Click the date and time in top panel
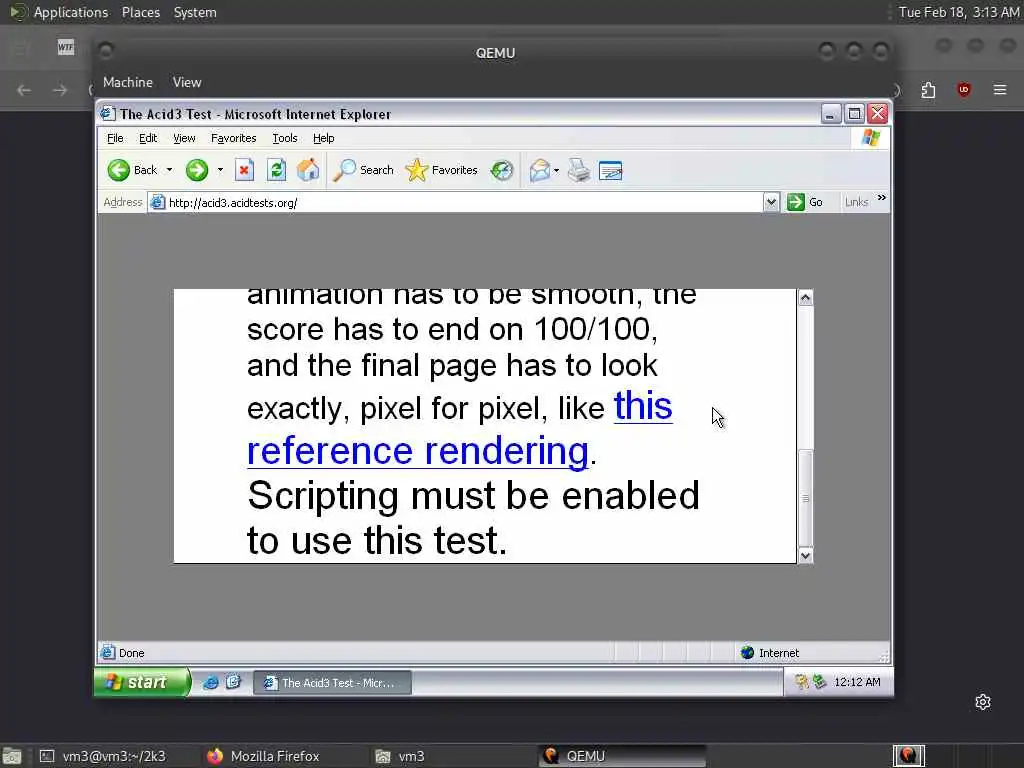The image size is (1024, 768). click(x=959, y=12)
